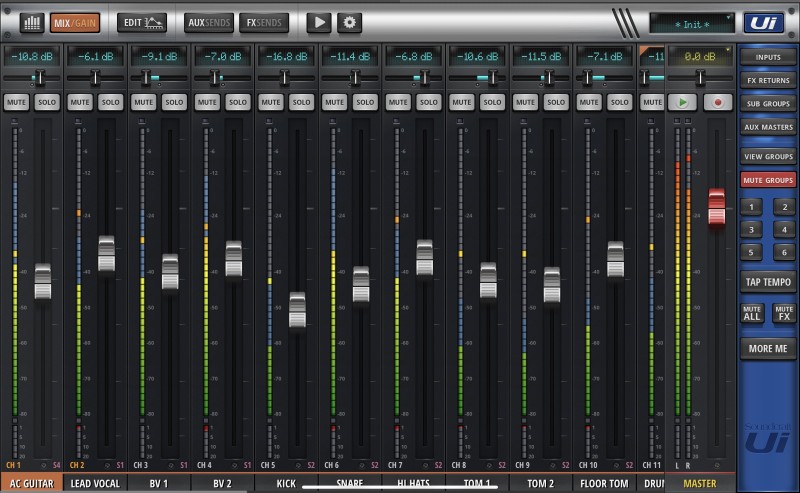The width and height of the screenshot is (800, 493).
Task: Toggle Mute FX
Action: point(784,313)
